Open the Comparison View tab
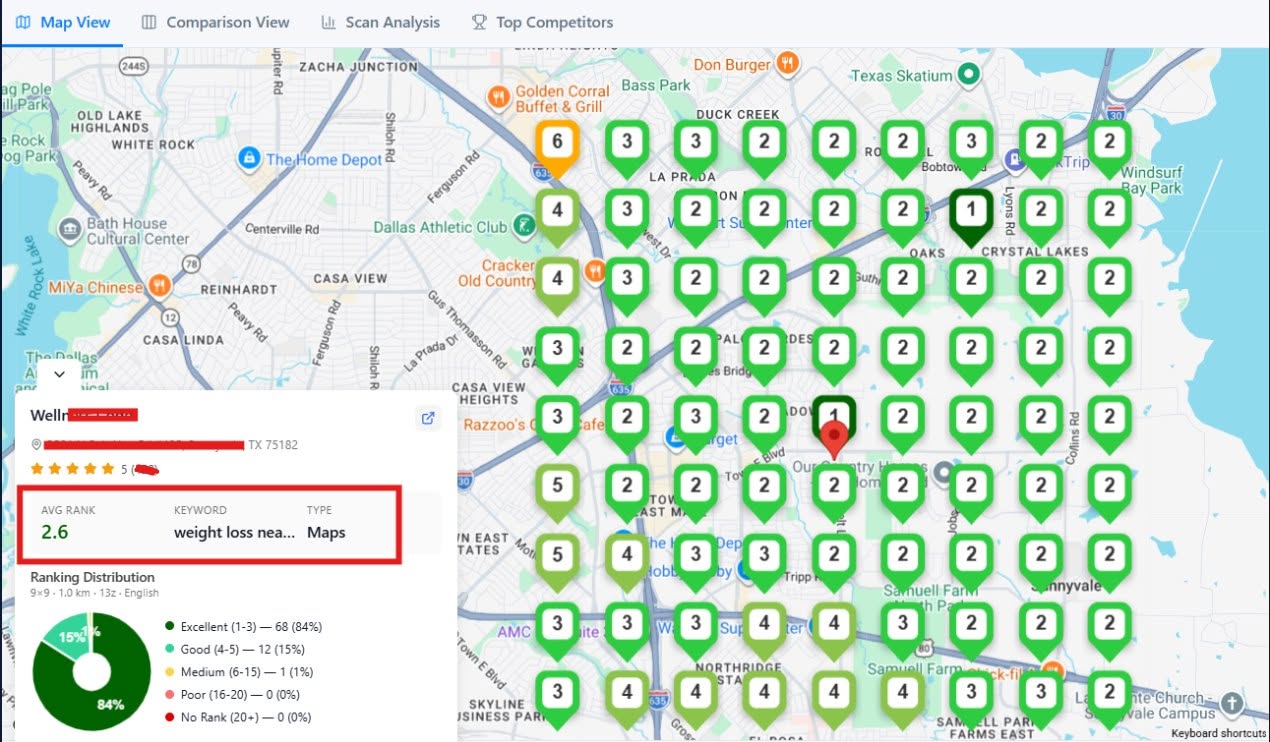The image size is (1270, 742). 215,22
